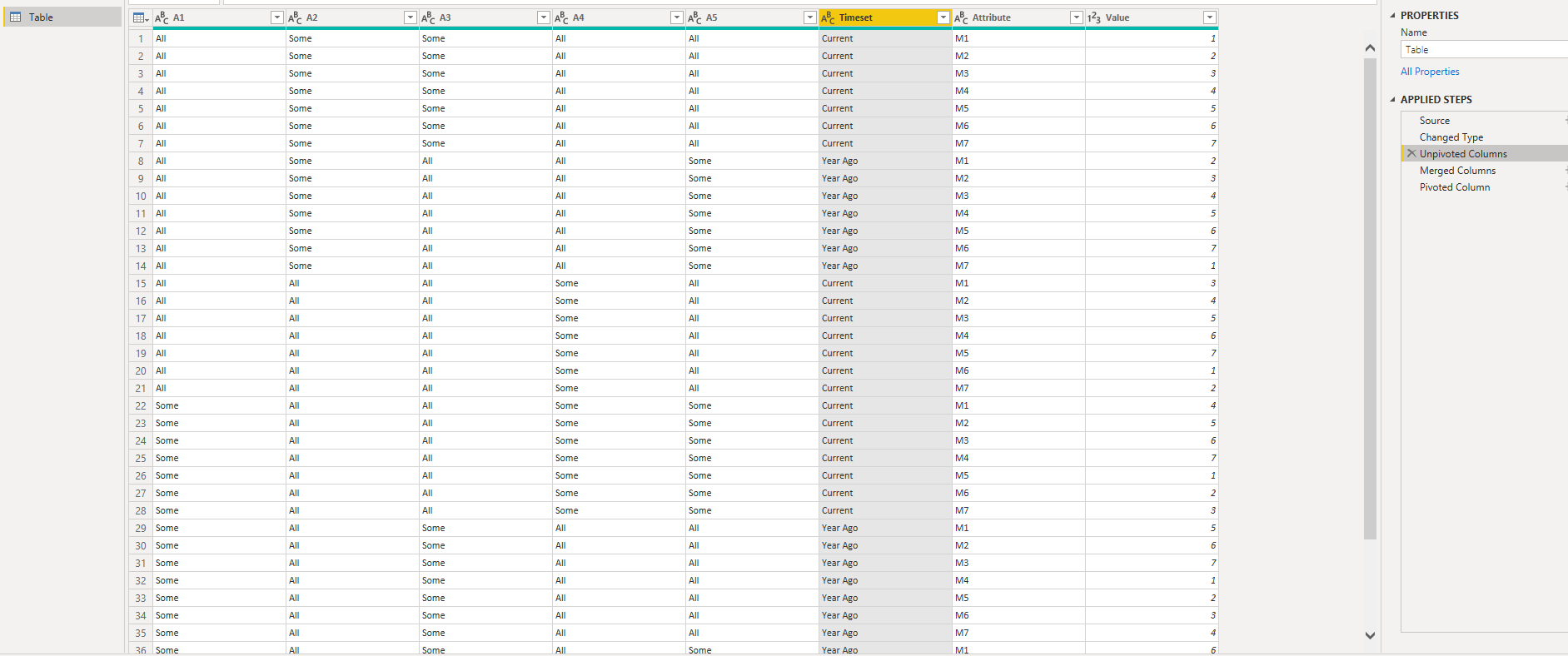
Task: Collapse the PROPERTIES section
Action: pos(1392,15)
